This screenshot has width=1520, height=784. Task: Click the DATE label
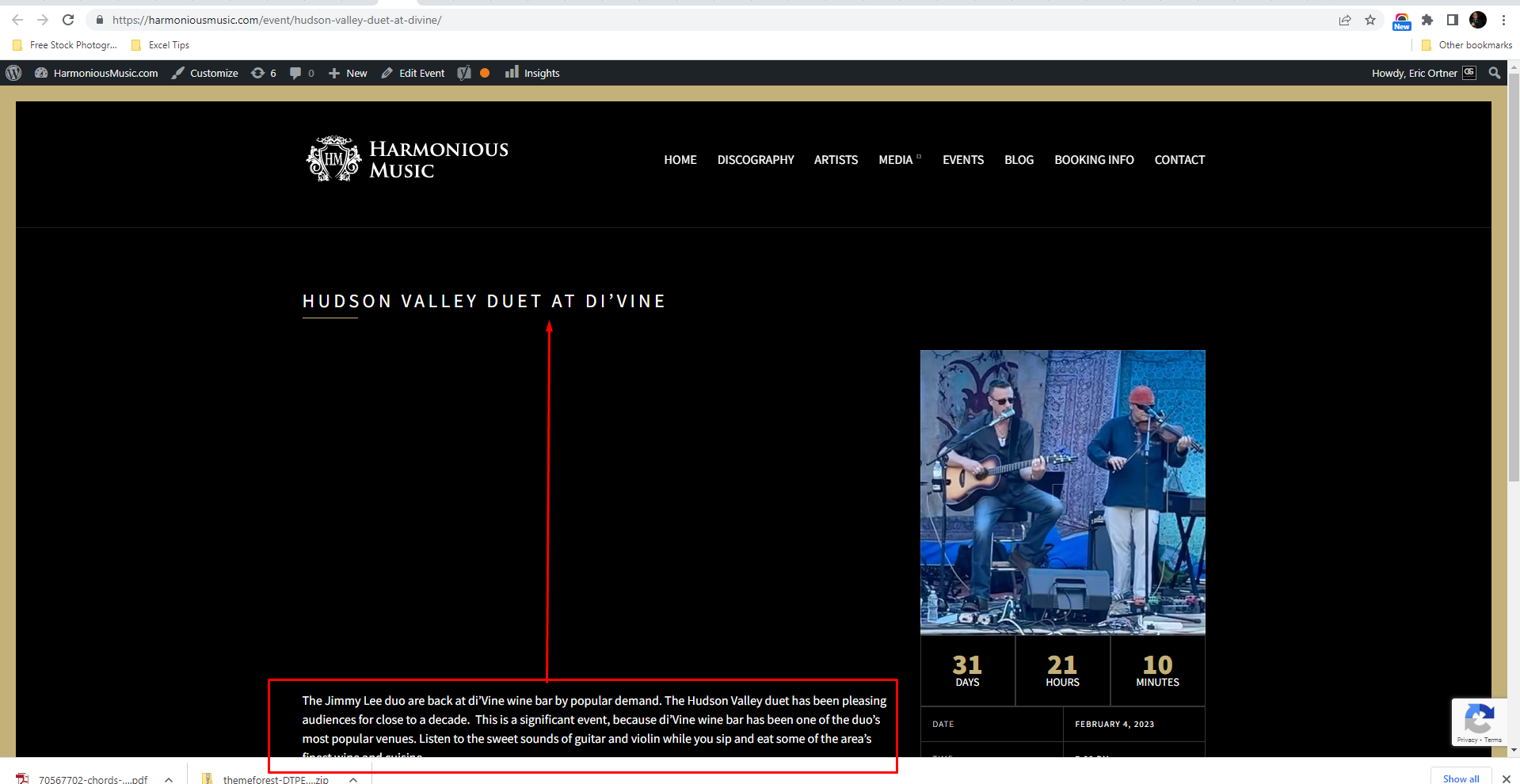(x=943, y=724)
